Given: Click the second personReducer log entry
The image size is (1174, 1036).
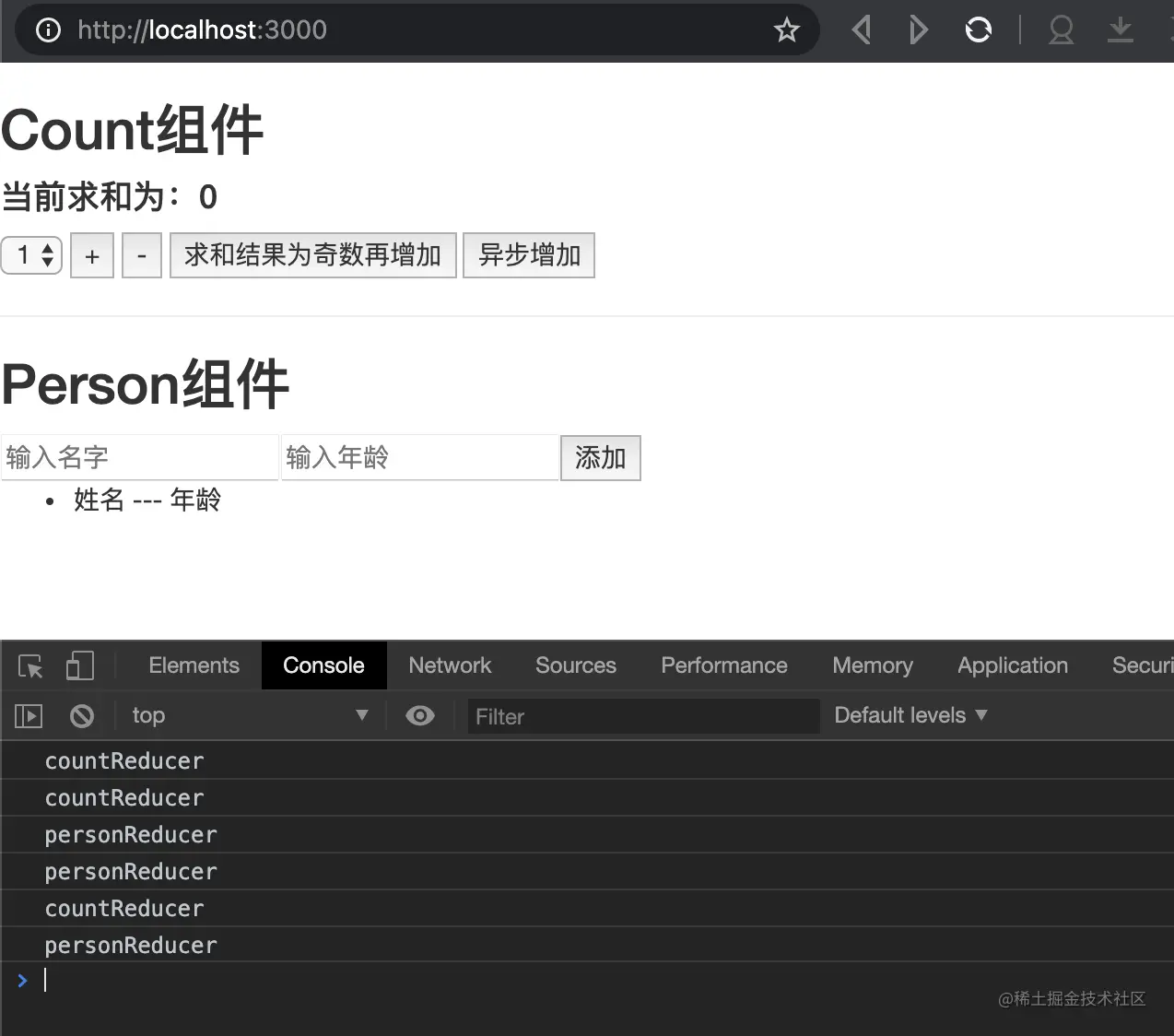Looking at the screenshot, I should point(587,871).
